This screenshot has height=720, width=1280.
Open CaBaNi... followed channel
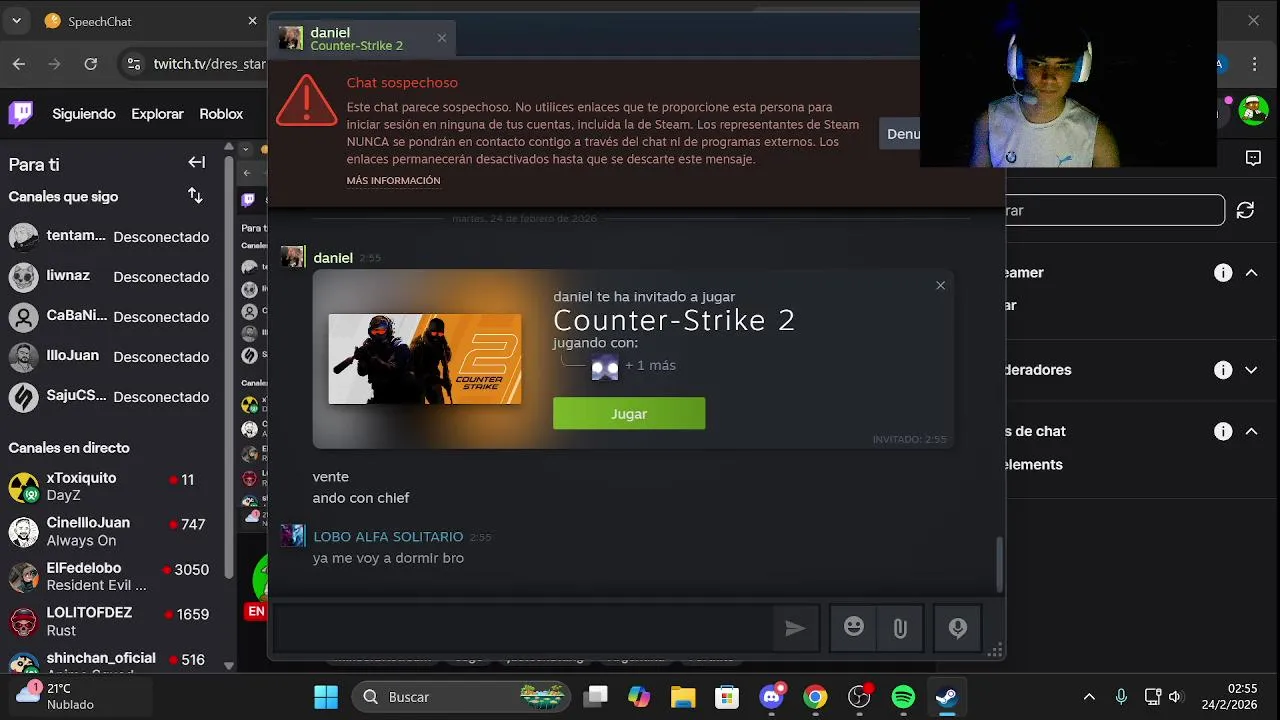point(110,316)
